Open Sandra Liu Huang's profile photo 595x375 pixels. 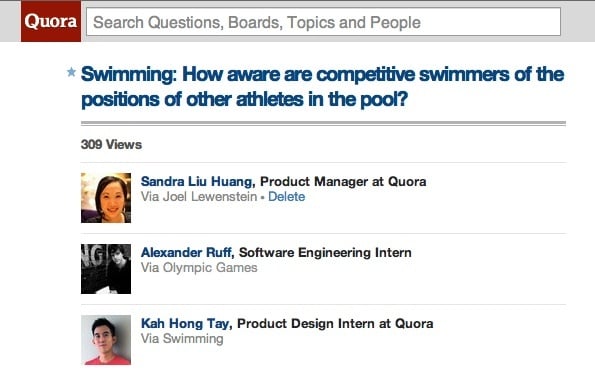106,198
